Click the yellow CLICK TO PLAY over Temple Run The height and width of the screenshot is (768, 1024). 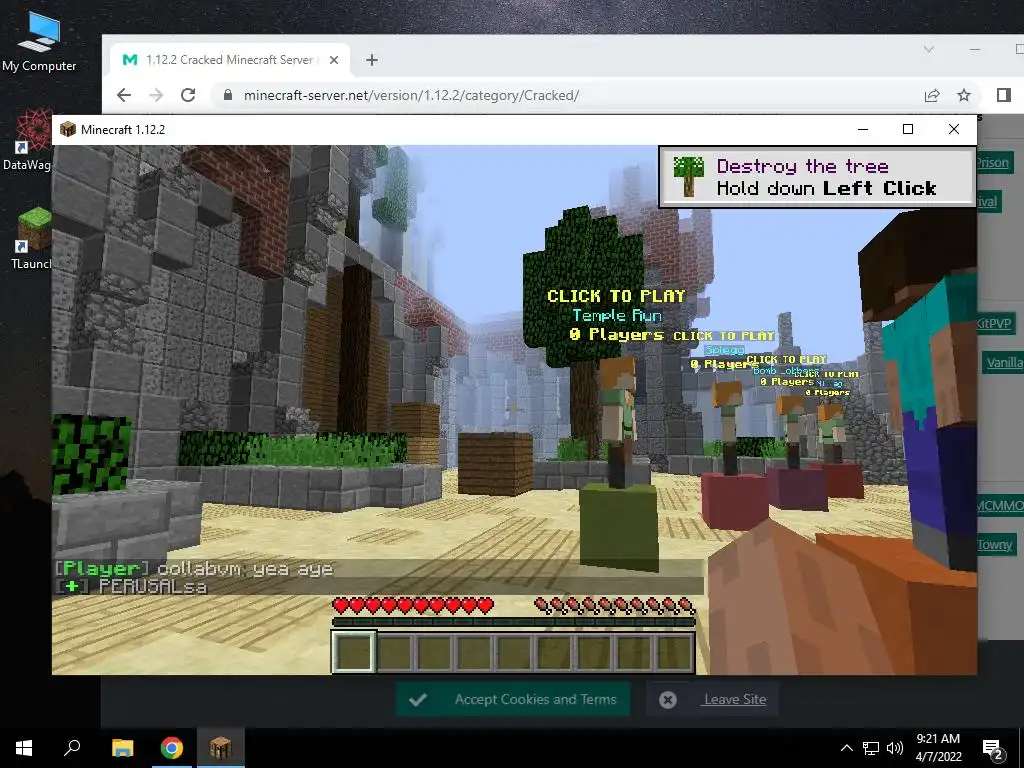click(616, 296)
